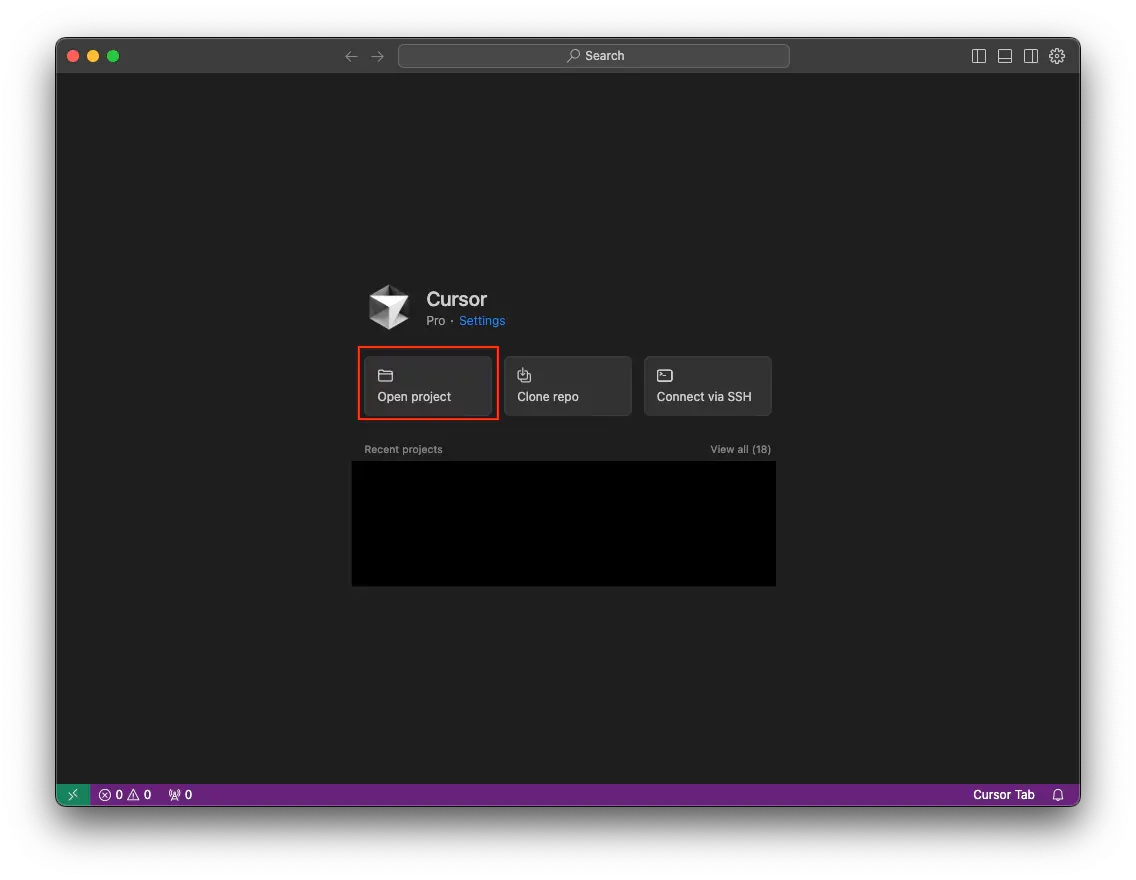Image resolution: width=1136 pixels, height=880 pixels.
Task: Open settings via the gear icon
Action: tap(1057, 56)
